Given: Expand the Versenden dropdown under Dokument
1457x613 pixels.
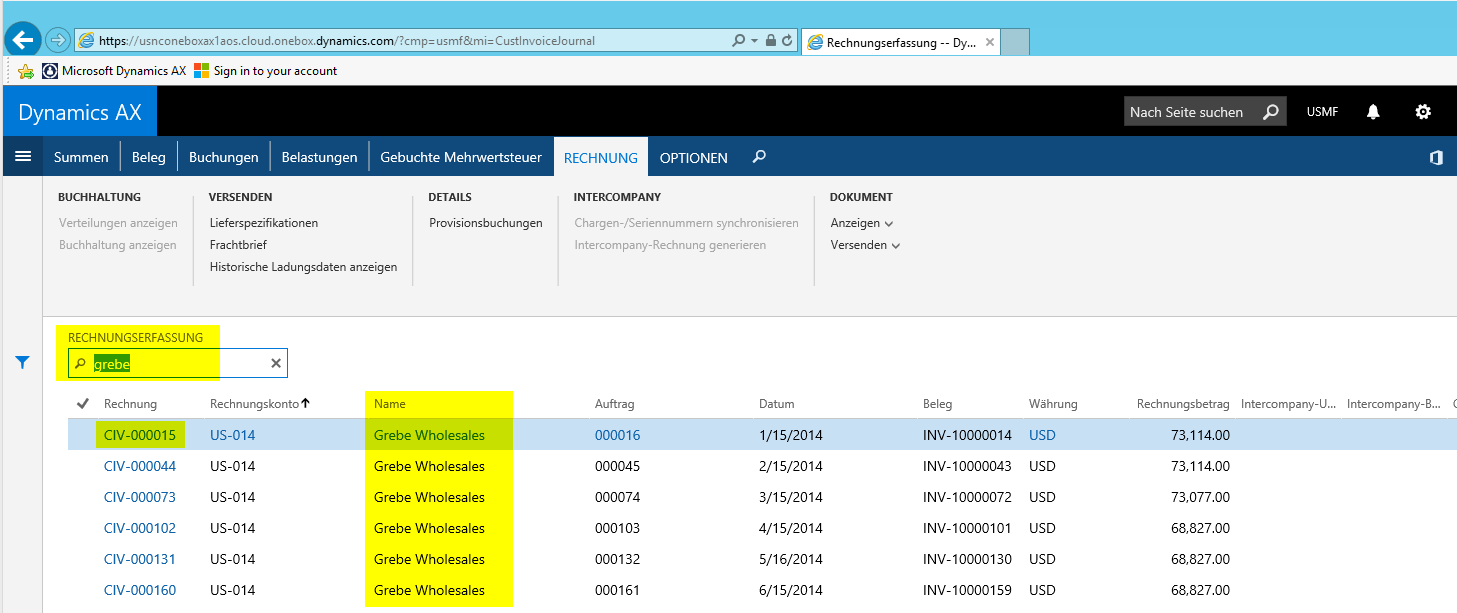Looking at the screenshot, I should tap(865, 245).
